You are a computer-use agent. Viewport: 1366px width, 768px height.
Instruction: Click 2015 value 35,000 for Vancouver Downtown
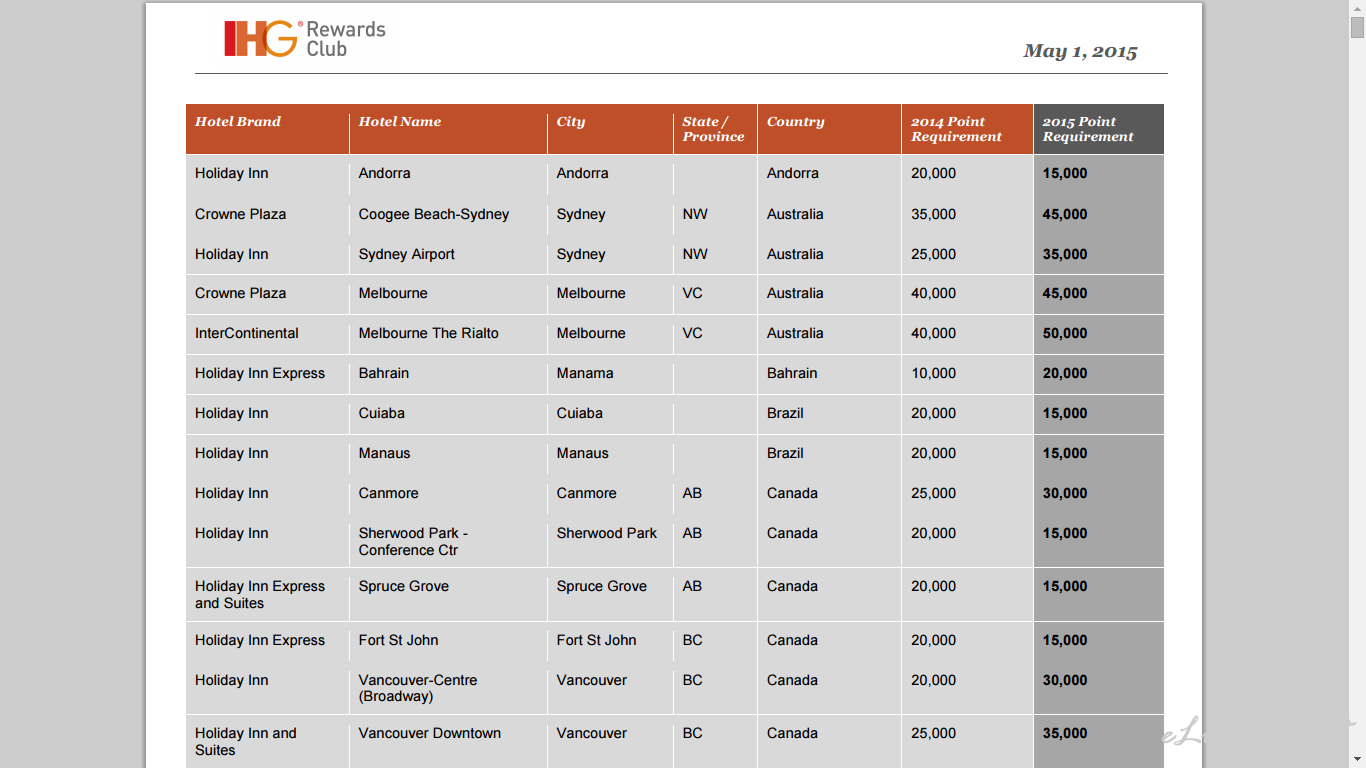pos(1065,733)
